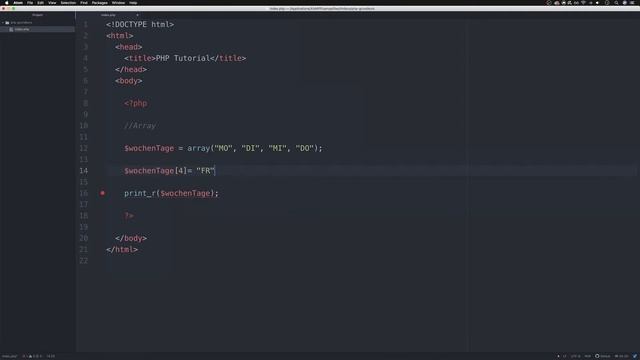Close the index.php tab

(137, 15)
